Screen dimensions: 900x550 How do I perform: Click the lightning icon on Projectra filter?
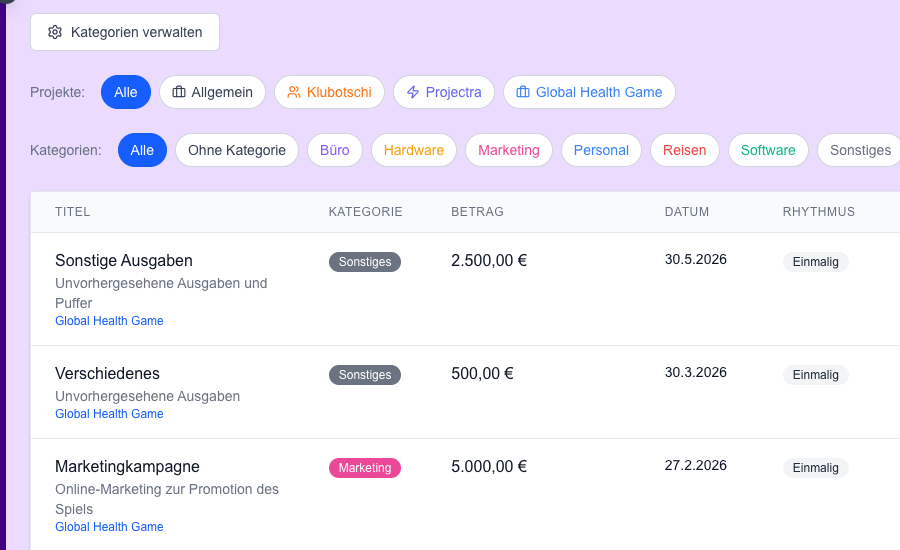click(413, 92)
